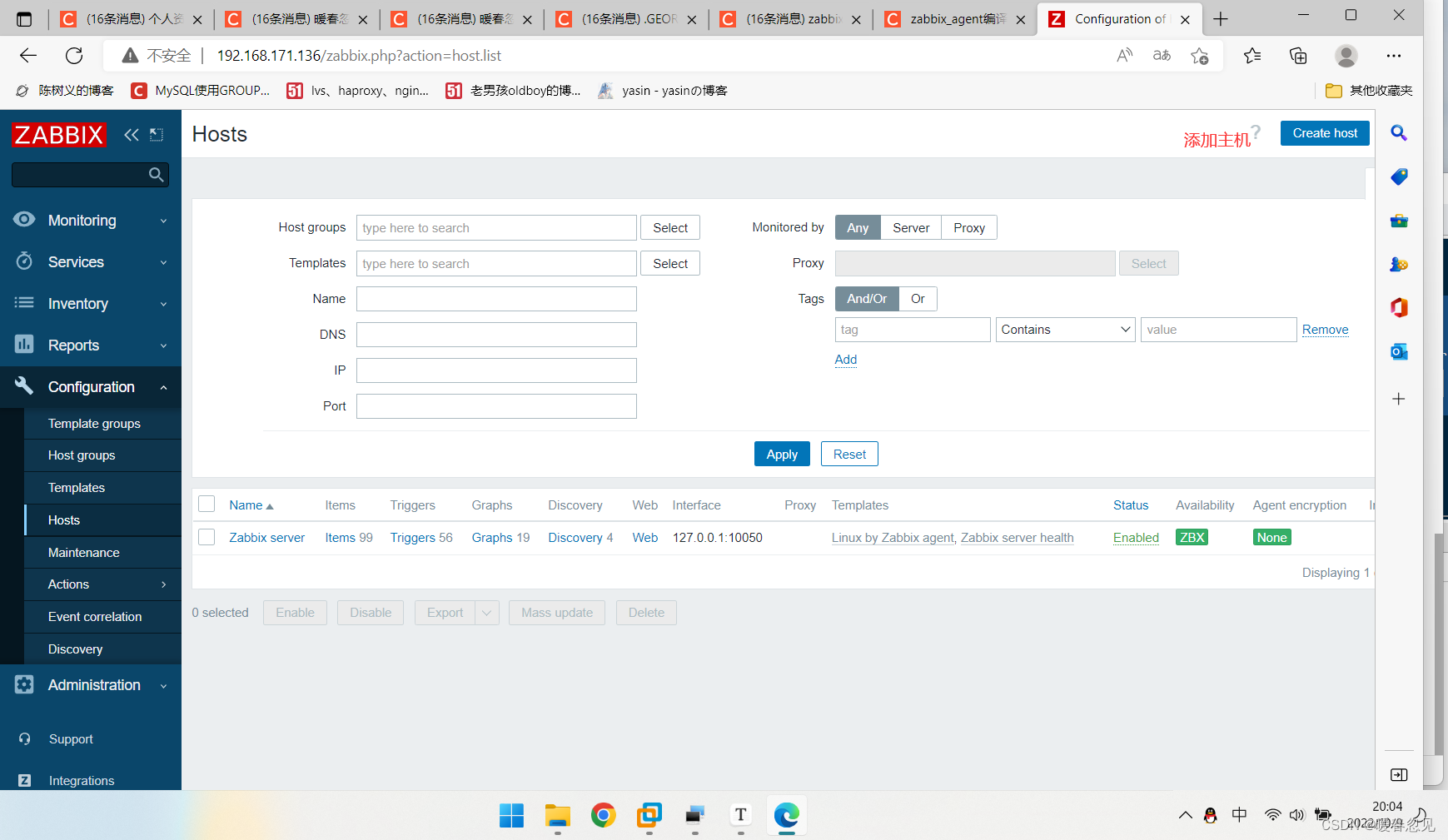Expand the Reports menu

pos(91,345)
